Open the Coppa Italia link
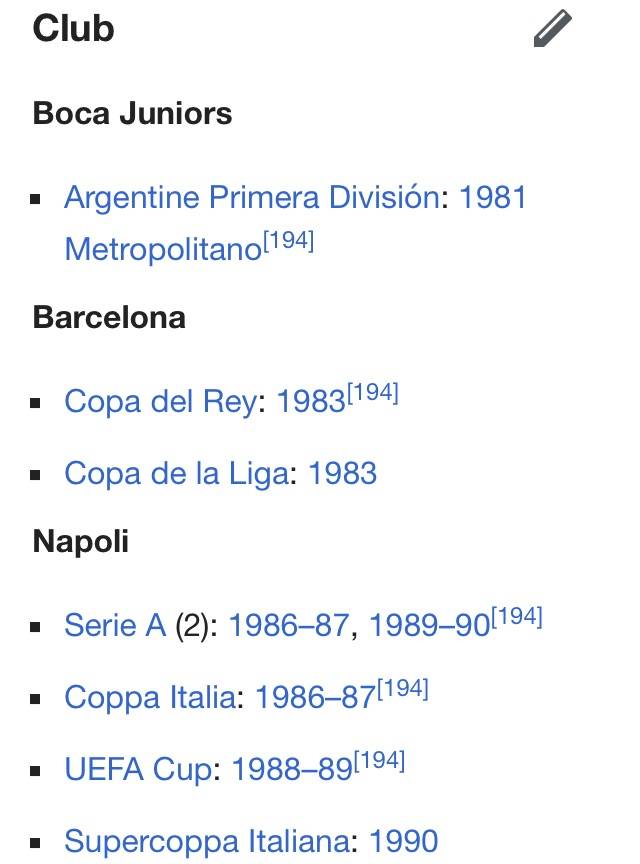The image size is (640, 864). pyautogui.click(x=149, y=697)
